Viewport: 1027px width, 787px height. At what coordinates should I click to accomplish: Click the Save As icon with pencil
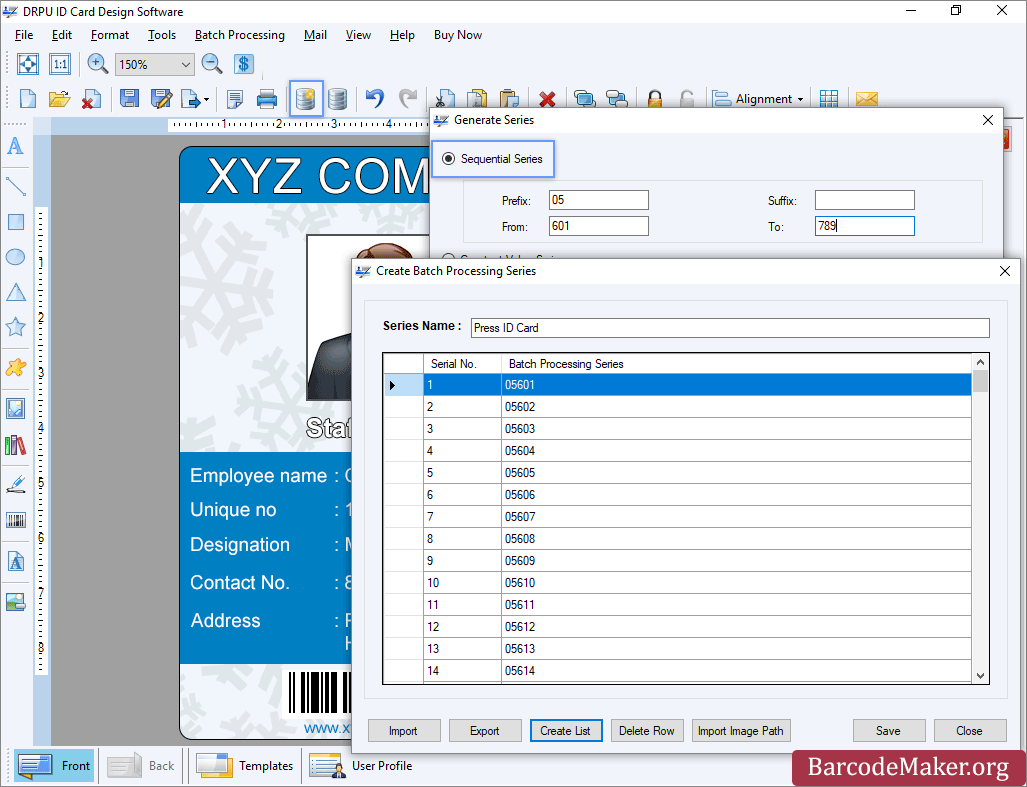(x=161, y=99)
